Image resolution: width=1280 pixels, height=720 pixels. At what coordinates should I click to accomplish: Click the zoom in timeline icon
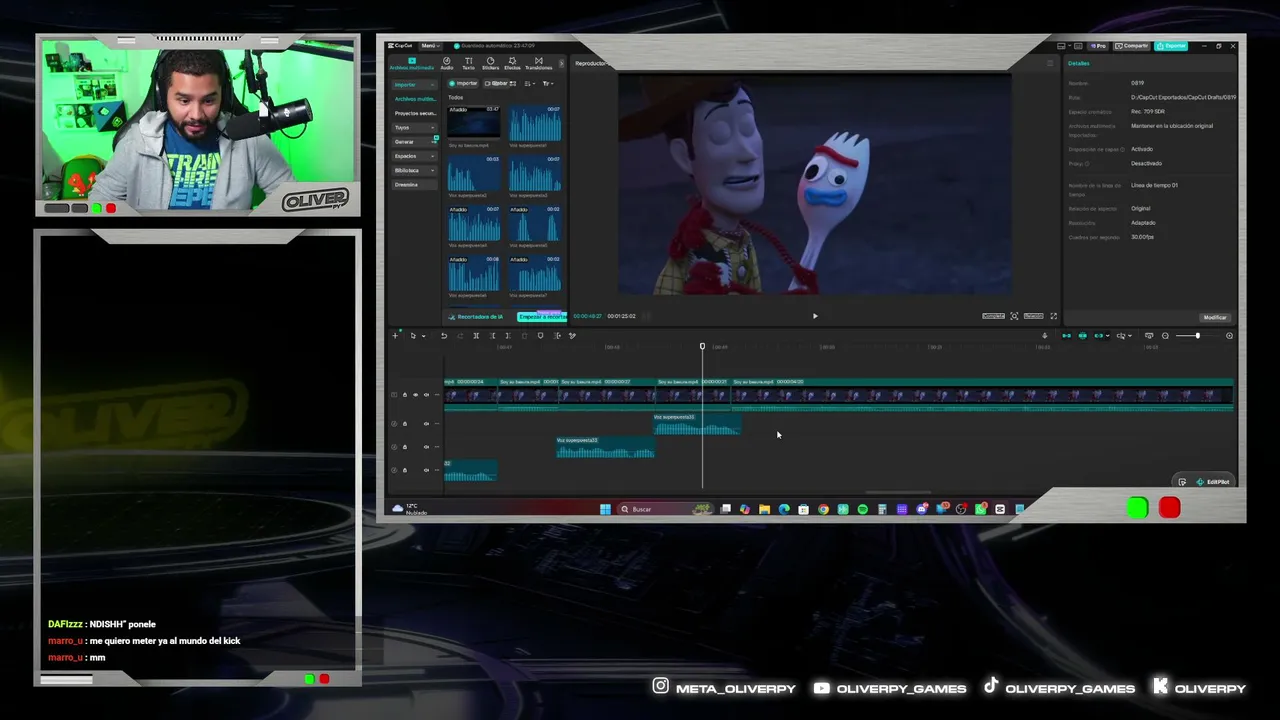click(x=1229, y=336)
